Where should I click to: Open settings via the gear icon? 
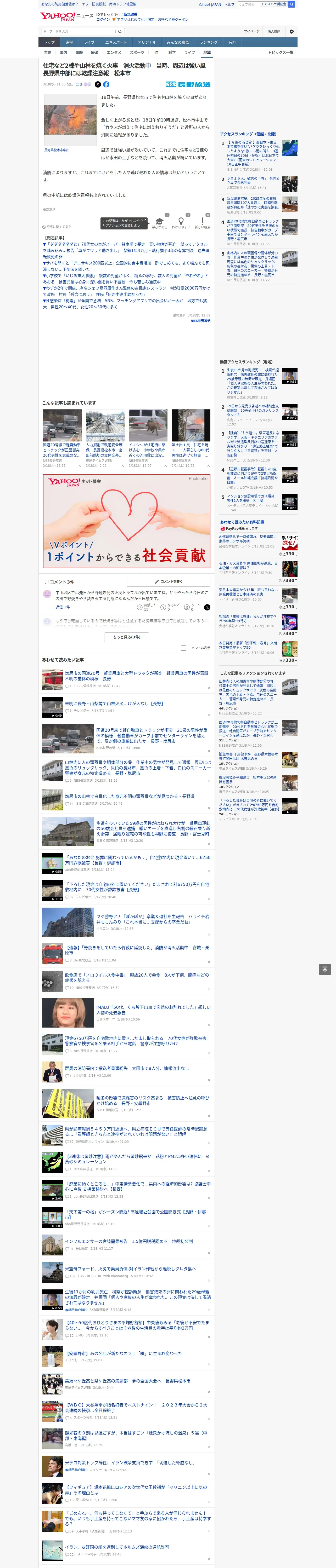(292, 32)
